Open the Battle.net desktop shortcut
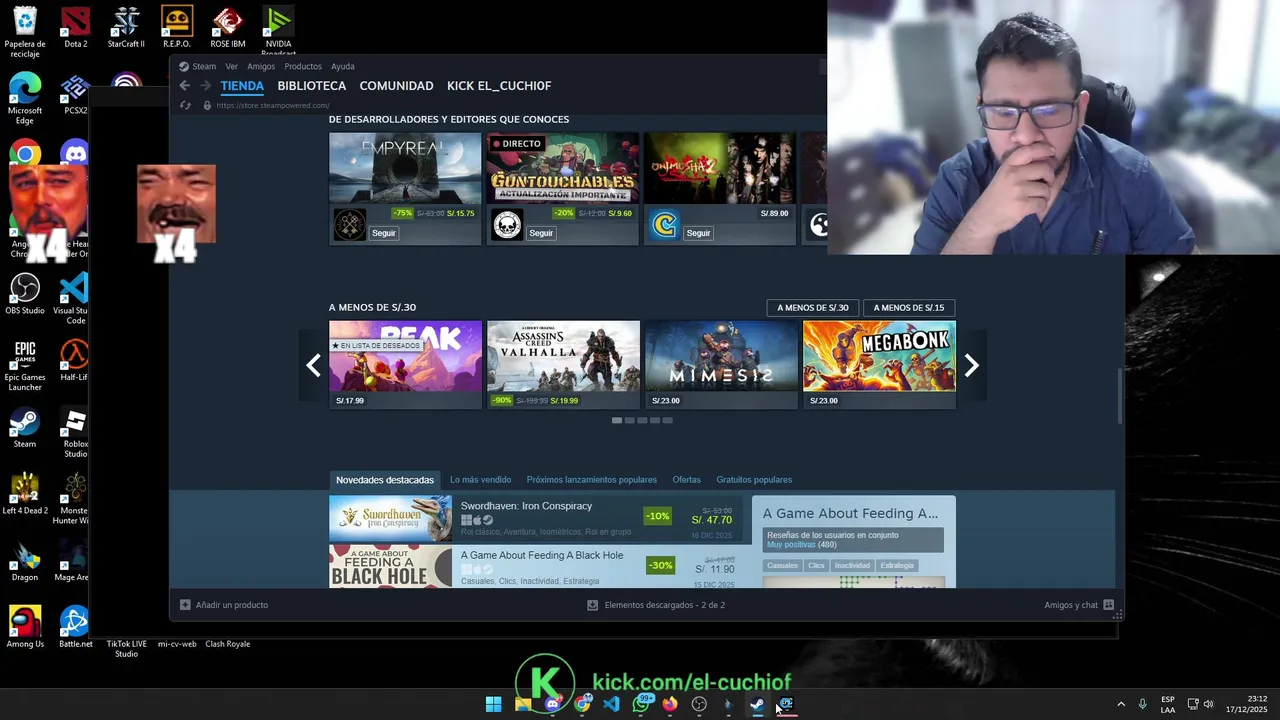This screenshot has width=1280, height=720. tap(75, 627)
